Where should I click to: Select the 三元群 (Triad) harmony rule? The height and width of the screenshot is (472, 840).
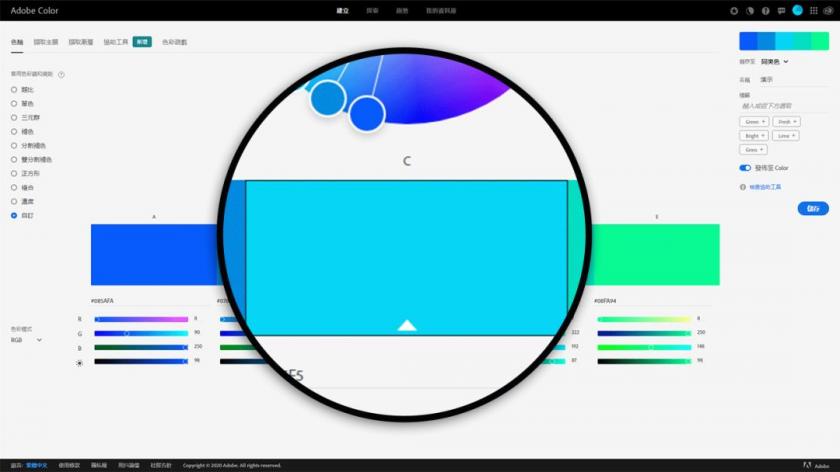tap(14, 117)
